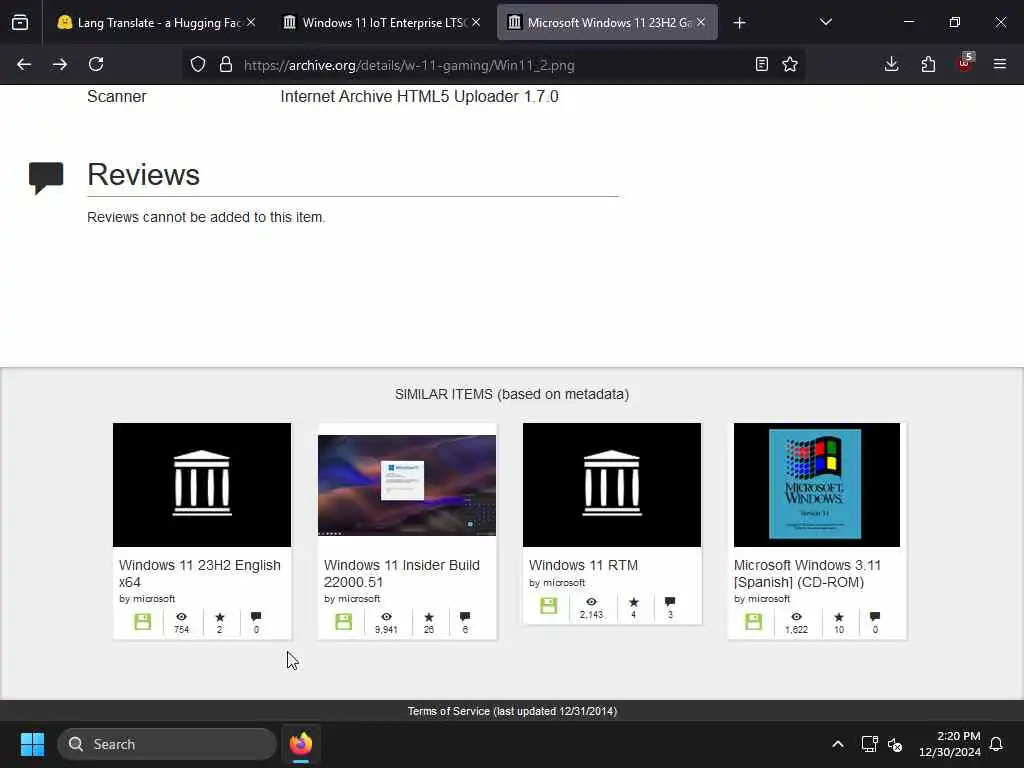Toggle reader view icon in address bar
1024x768 pixels.
pos(761,64)
